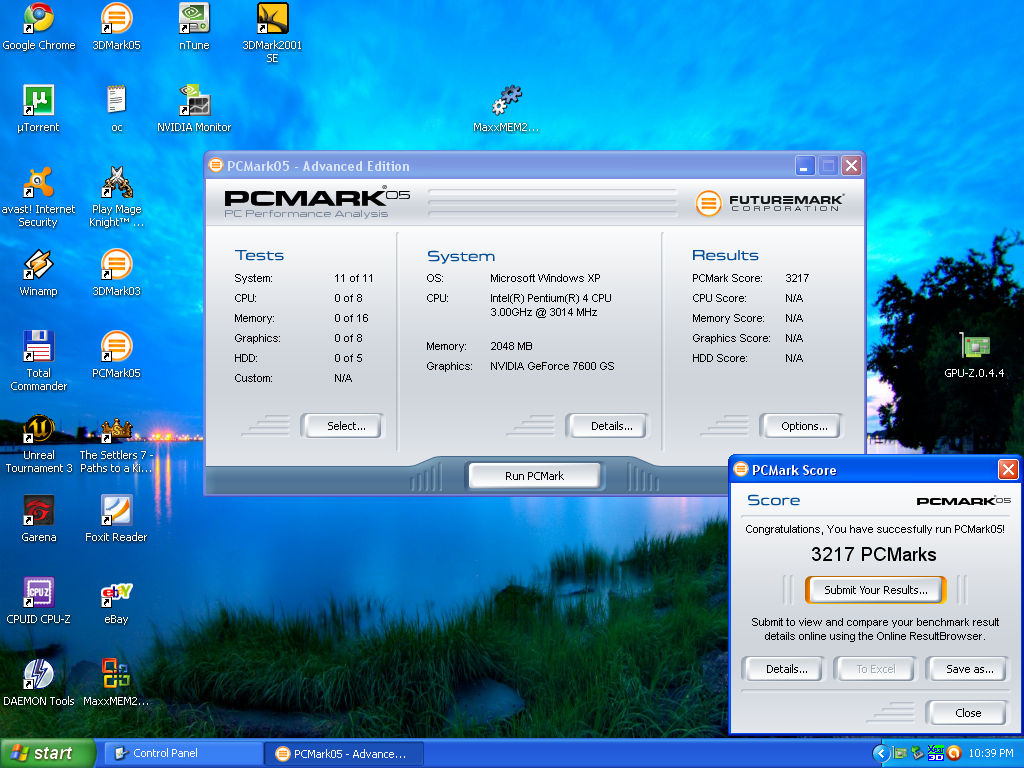Image resolution: width=1024 pixels, height=768 pixels.
Task: Click the Save as... button
Action: pos(966,669)
